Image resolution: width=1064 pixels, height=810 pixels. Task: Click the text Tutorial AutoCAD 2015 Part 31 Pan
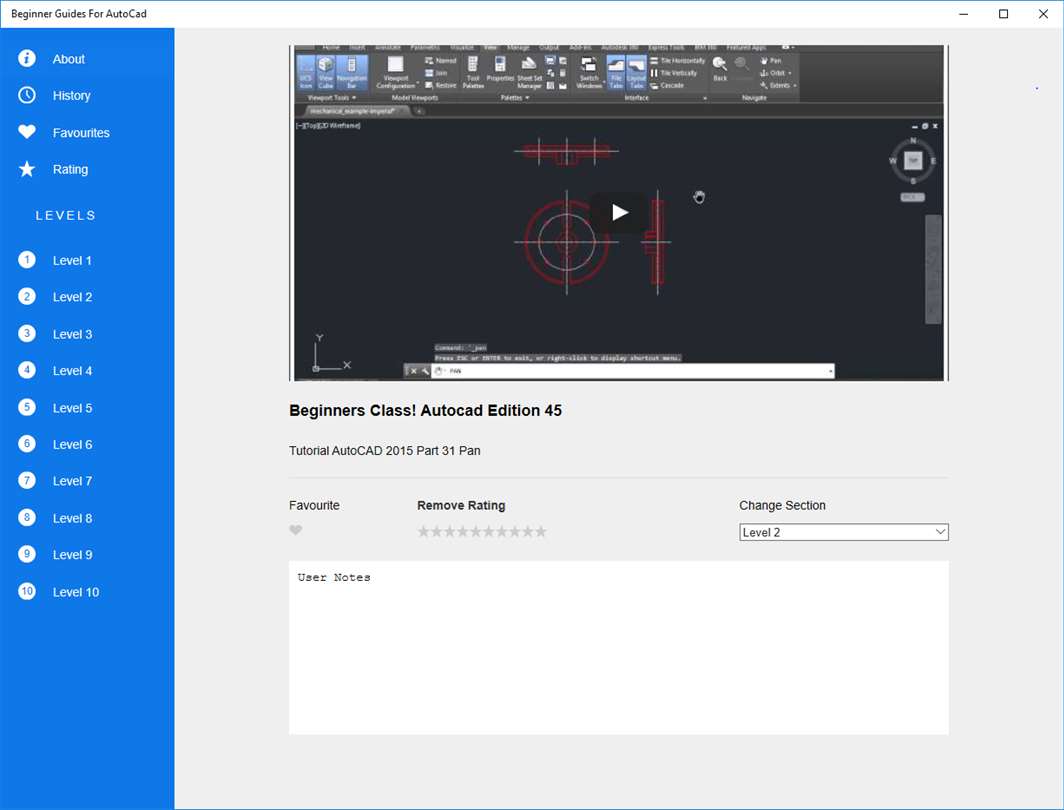point(385,450)
